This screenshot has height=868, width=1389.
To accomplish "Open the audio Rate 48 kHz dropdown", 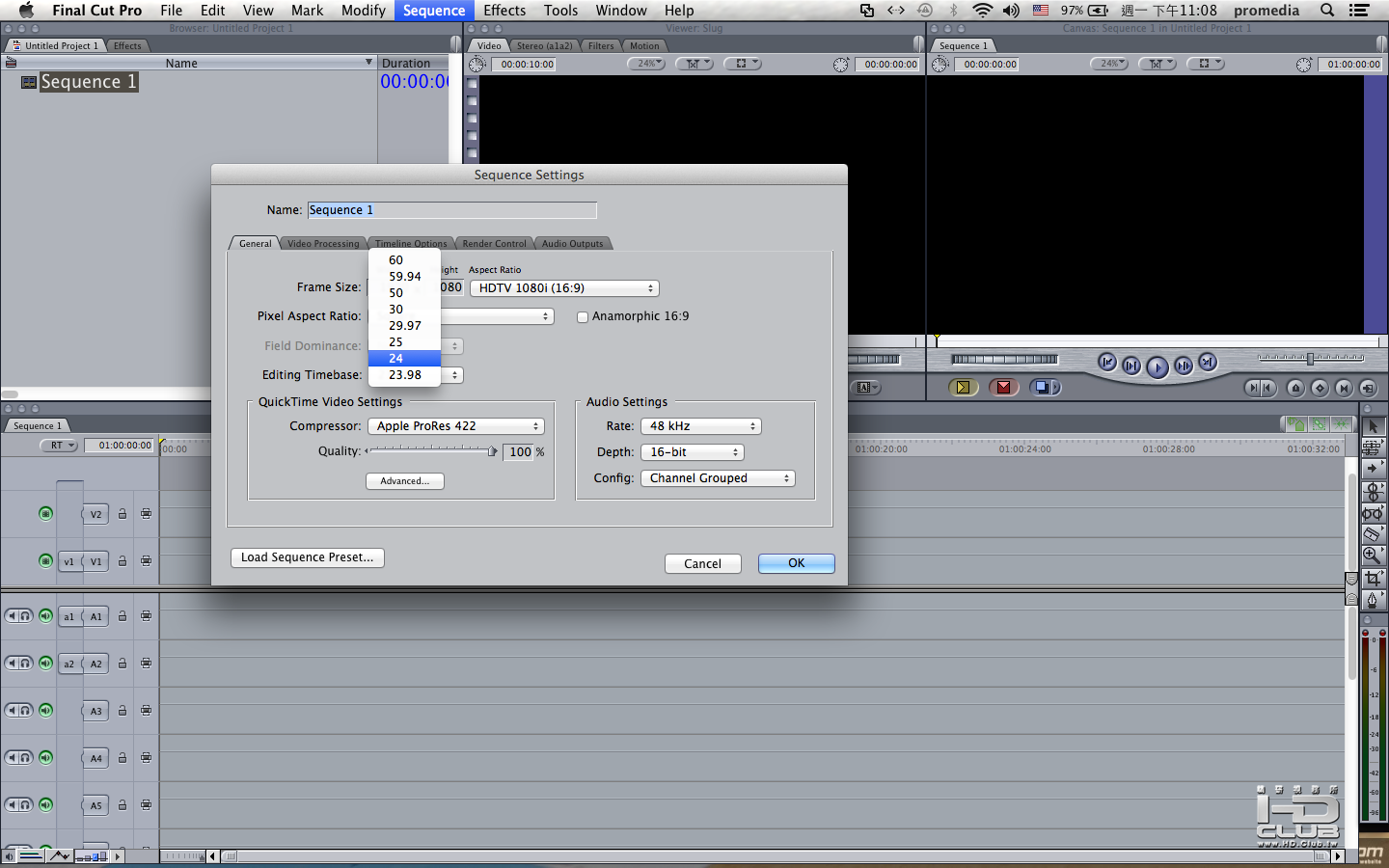I will [x=701, y=426].
